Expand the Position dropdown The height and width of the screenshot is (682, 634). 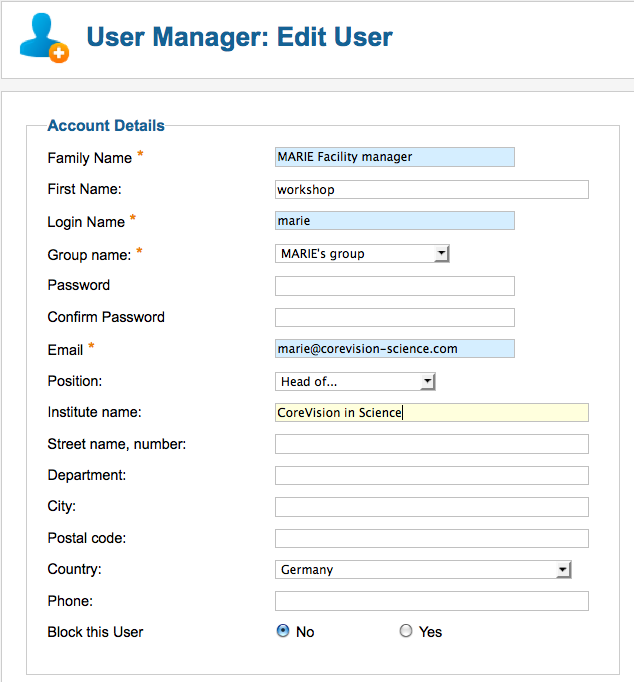tap(355, 381)
